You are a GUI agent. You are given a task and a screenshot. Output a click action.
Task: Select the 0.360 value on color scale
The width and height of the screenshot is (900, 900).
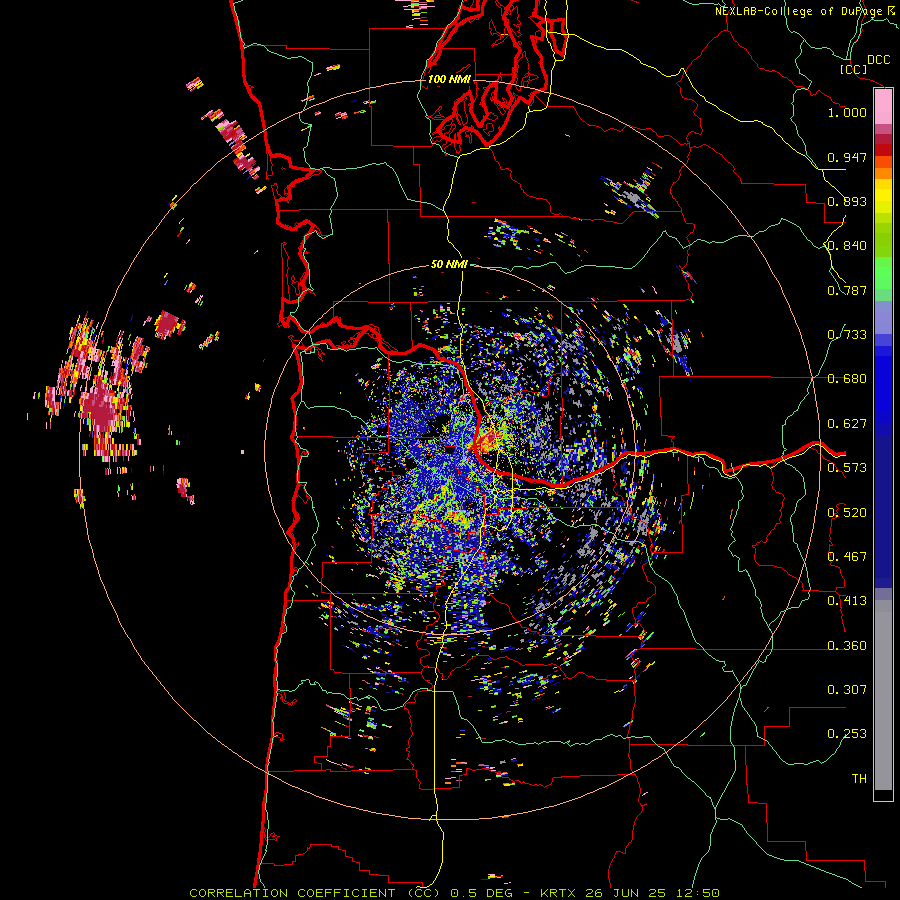(x=847, y=646)
